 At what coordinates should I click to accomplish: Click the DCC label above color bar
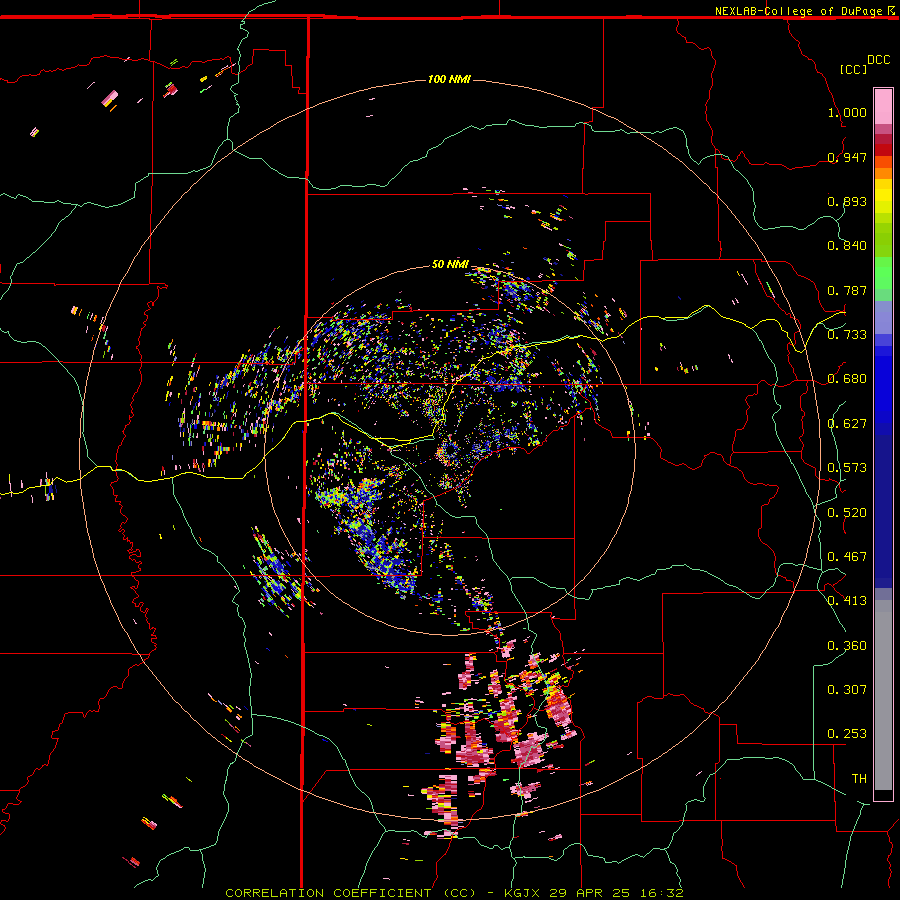pyautogui.click(x=879, y=60)
